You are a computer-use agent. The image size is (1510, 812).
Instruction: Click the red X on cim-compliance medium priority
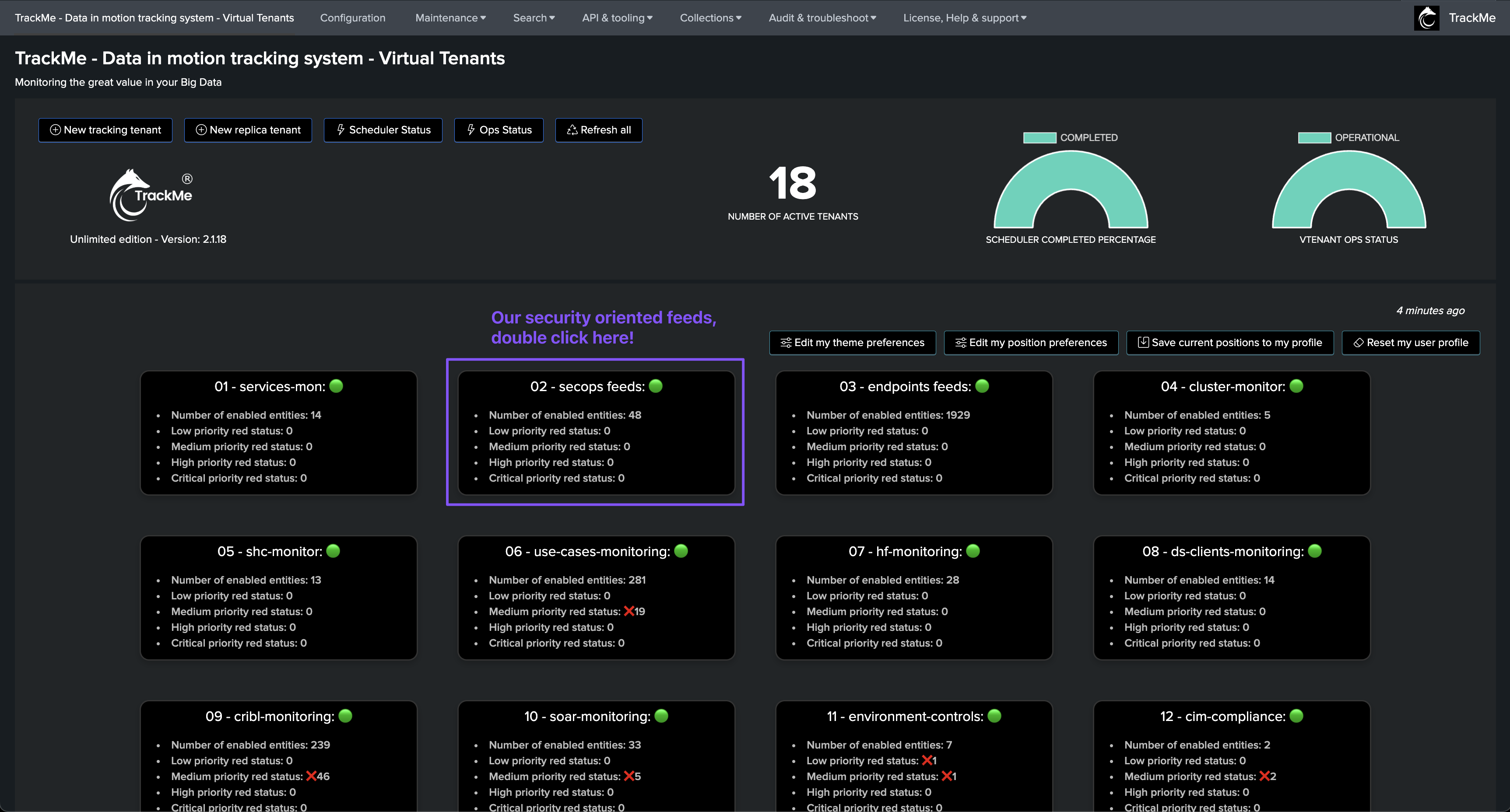pos(1264,776)
